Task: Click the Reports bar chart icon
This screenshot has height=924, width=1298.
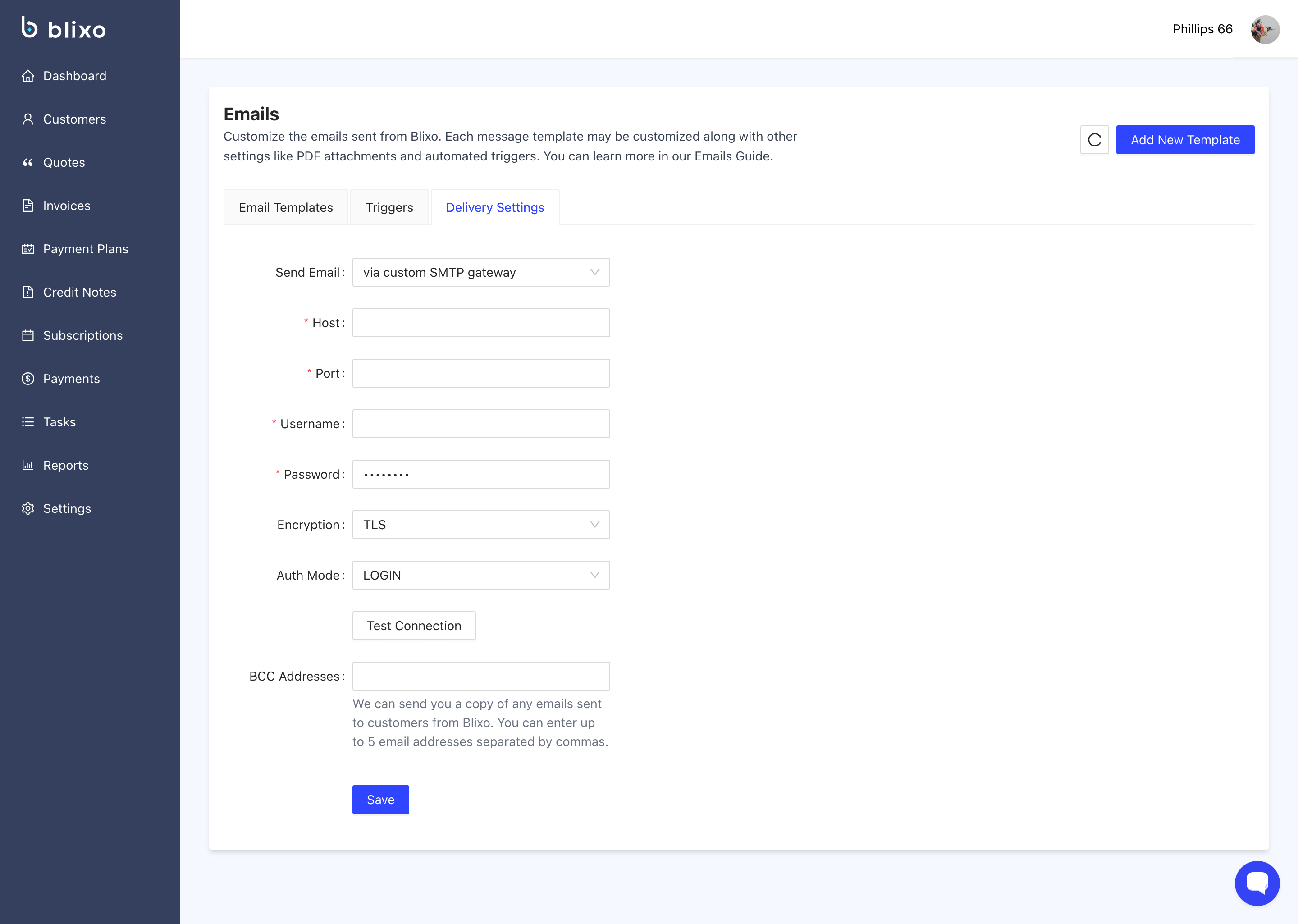Action: [28, 465]
